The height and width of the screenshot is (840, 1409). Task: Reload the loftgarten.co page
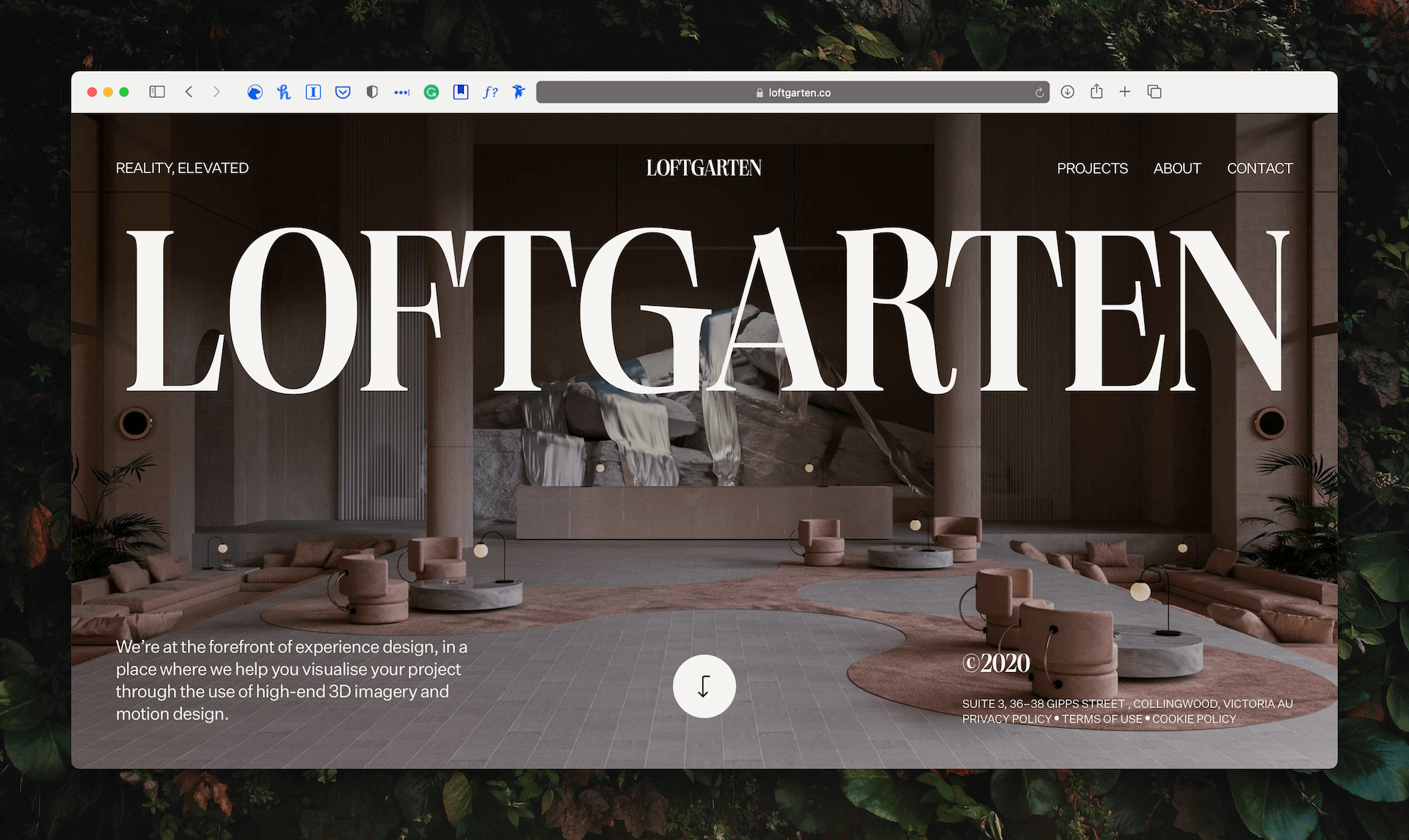[1039, 92]
